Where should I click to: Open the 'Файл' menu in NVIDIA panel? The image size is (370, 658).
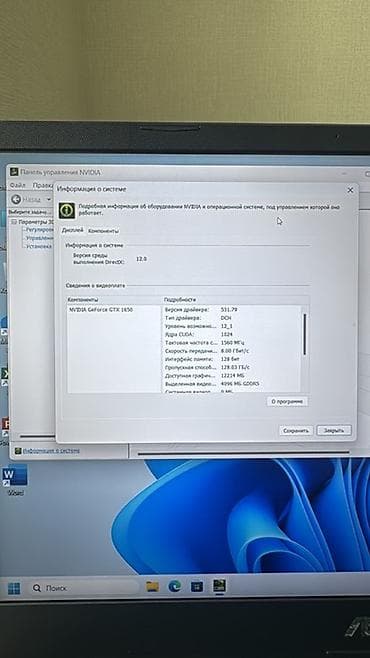pyautogui.click(x=18, y=185)
